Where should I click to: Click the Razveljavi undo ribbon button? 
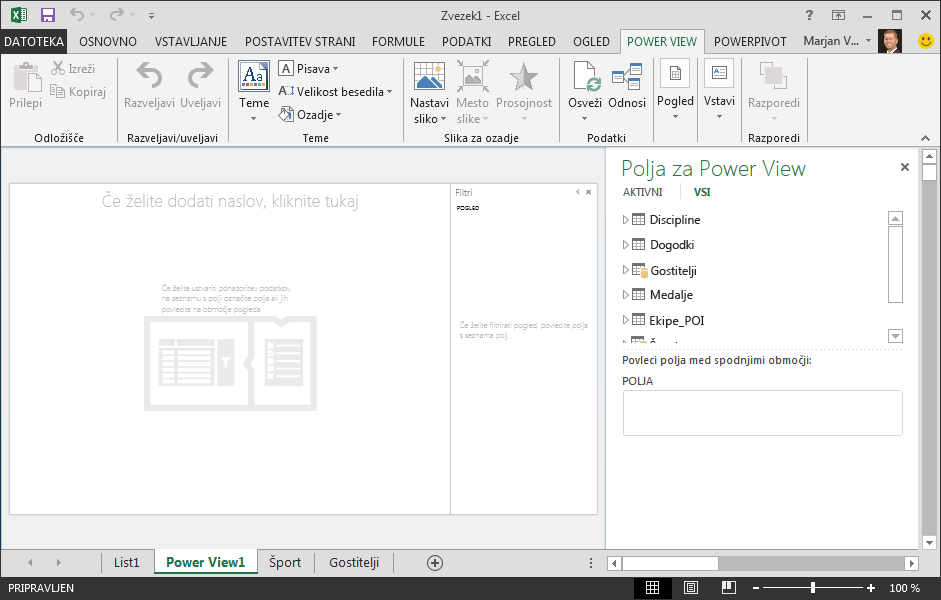click(149, 86)
